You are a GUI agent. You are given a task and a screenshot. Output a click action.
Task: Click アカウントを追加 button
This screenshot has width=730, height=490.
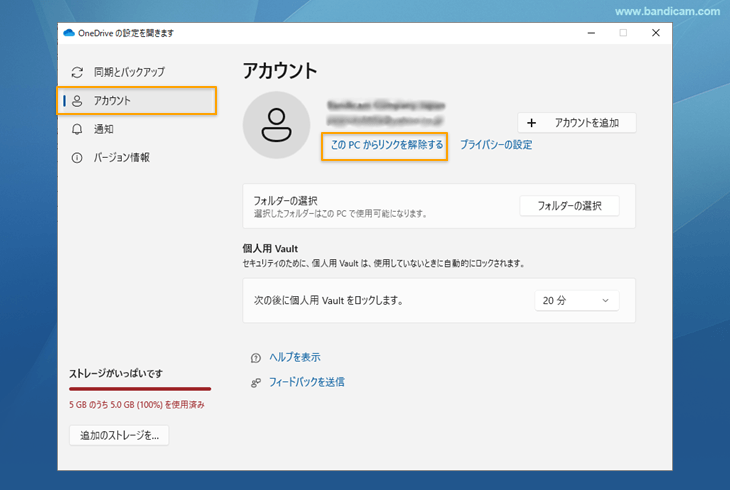tap(577, 123)
